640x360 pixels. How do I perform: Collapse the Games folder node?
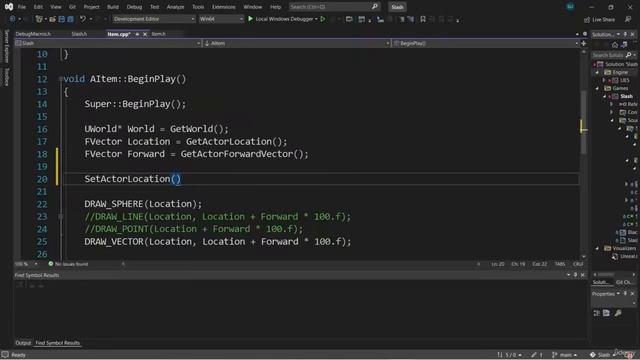tap(598, 88)
